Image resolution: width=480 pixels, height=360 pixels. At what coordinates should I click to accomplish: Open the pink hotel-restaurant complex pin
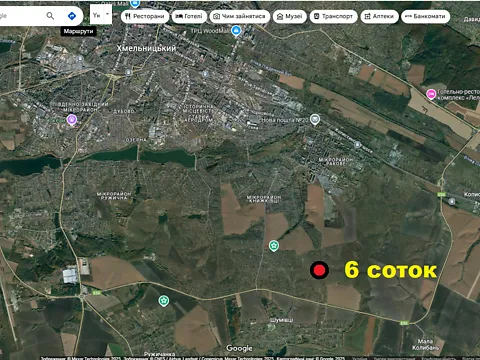(x=431, y=94)
